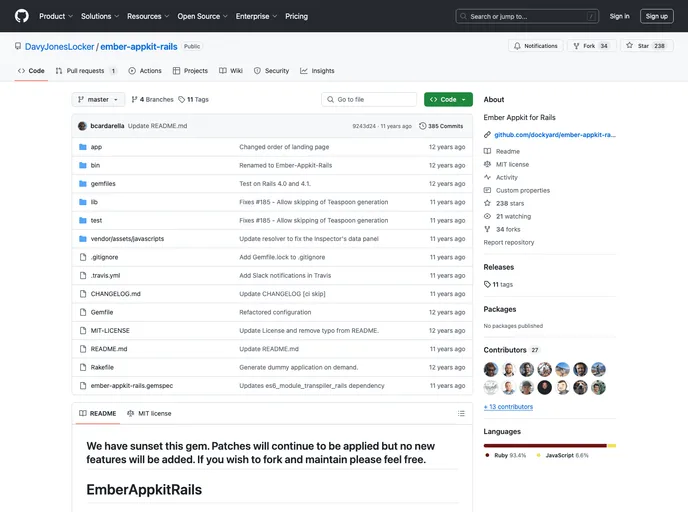The height and width of the screenshot is (512, 688).
Task: Switch to the Wiki tab
Action: [x=231, y=71]
